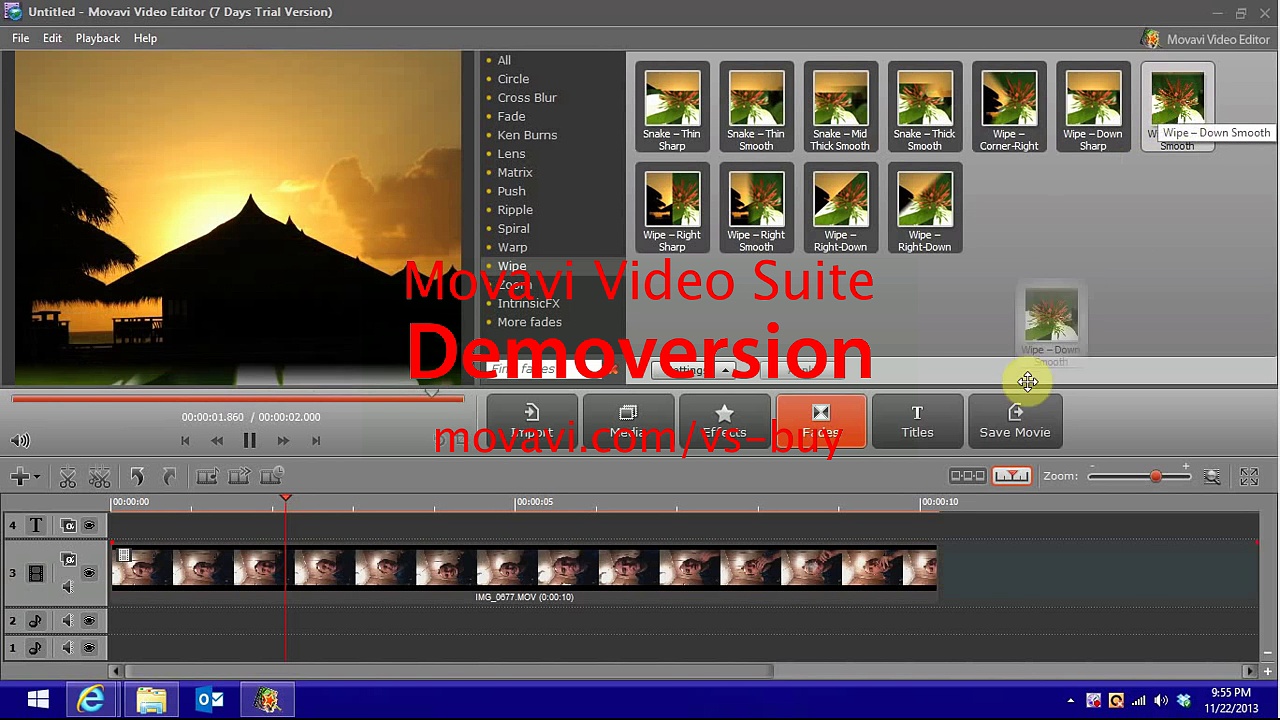Switch to storyboard view mode
1280x720 pixels.
coord(967,476)
